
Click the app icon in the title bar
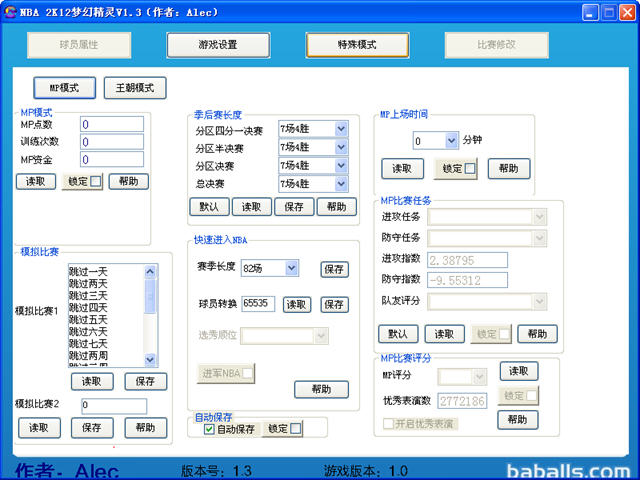click(10, 12)
